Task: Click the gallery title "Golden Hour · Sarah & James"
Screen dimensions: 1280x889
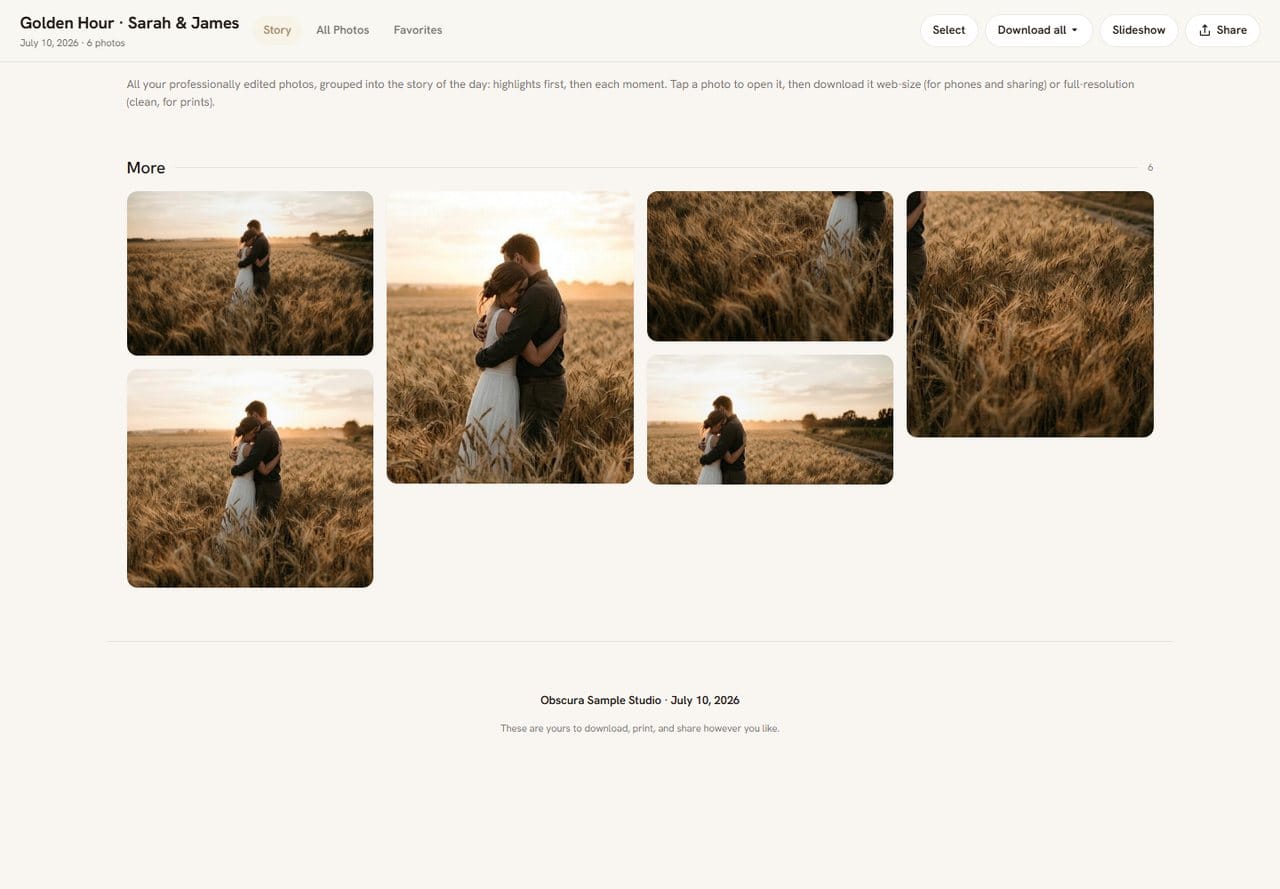Action: [130, 23]
